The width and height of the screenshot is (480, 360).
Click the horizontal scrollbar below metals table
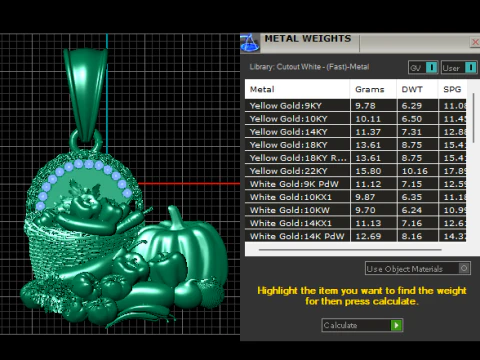350,249
